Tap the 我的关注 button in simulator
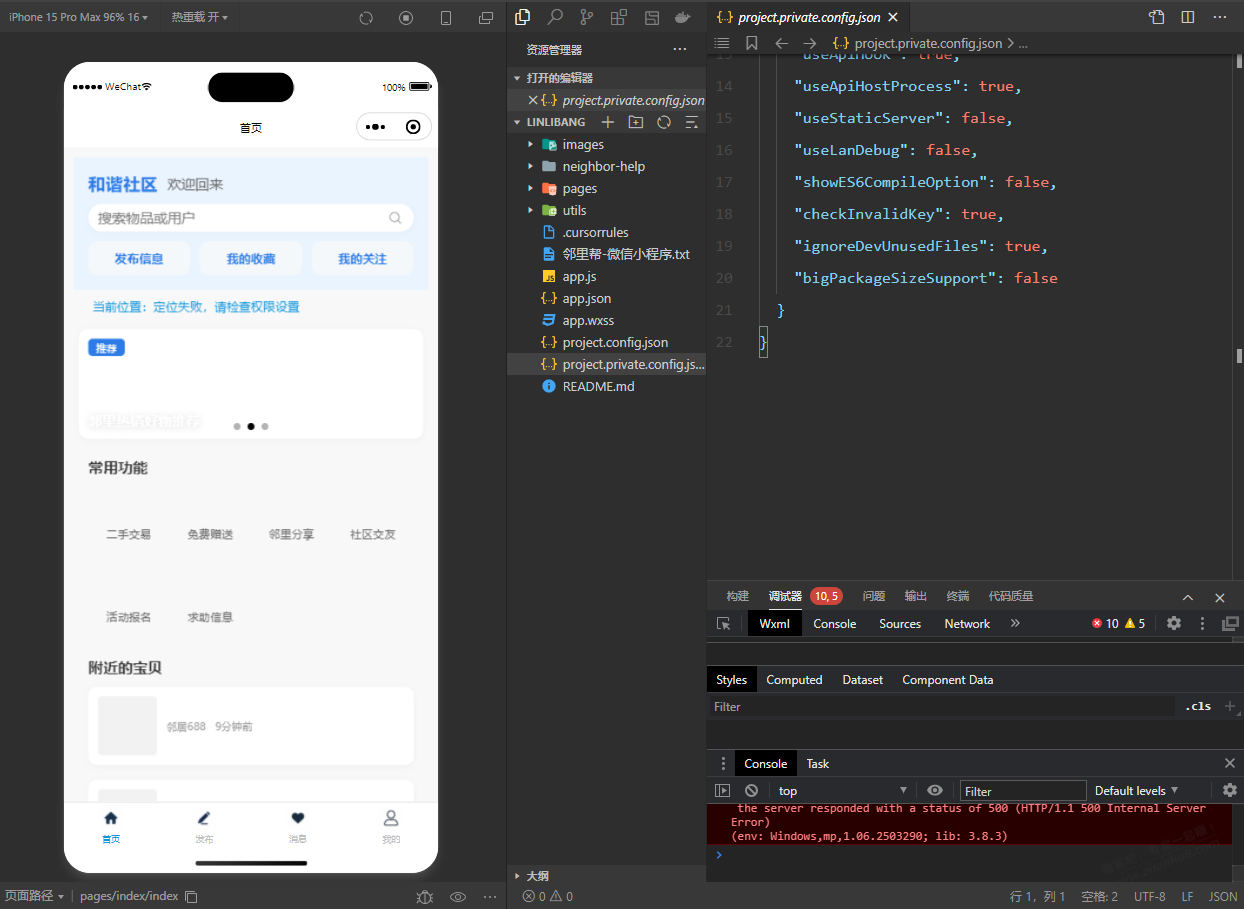This screenshot has width=1244, height=909. 362,258
